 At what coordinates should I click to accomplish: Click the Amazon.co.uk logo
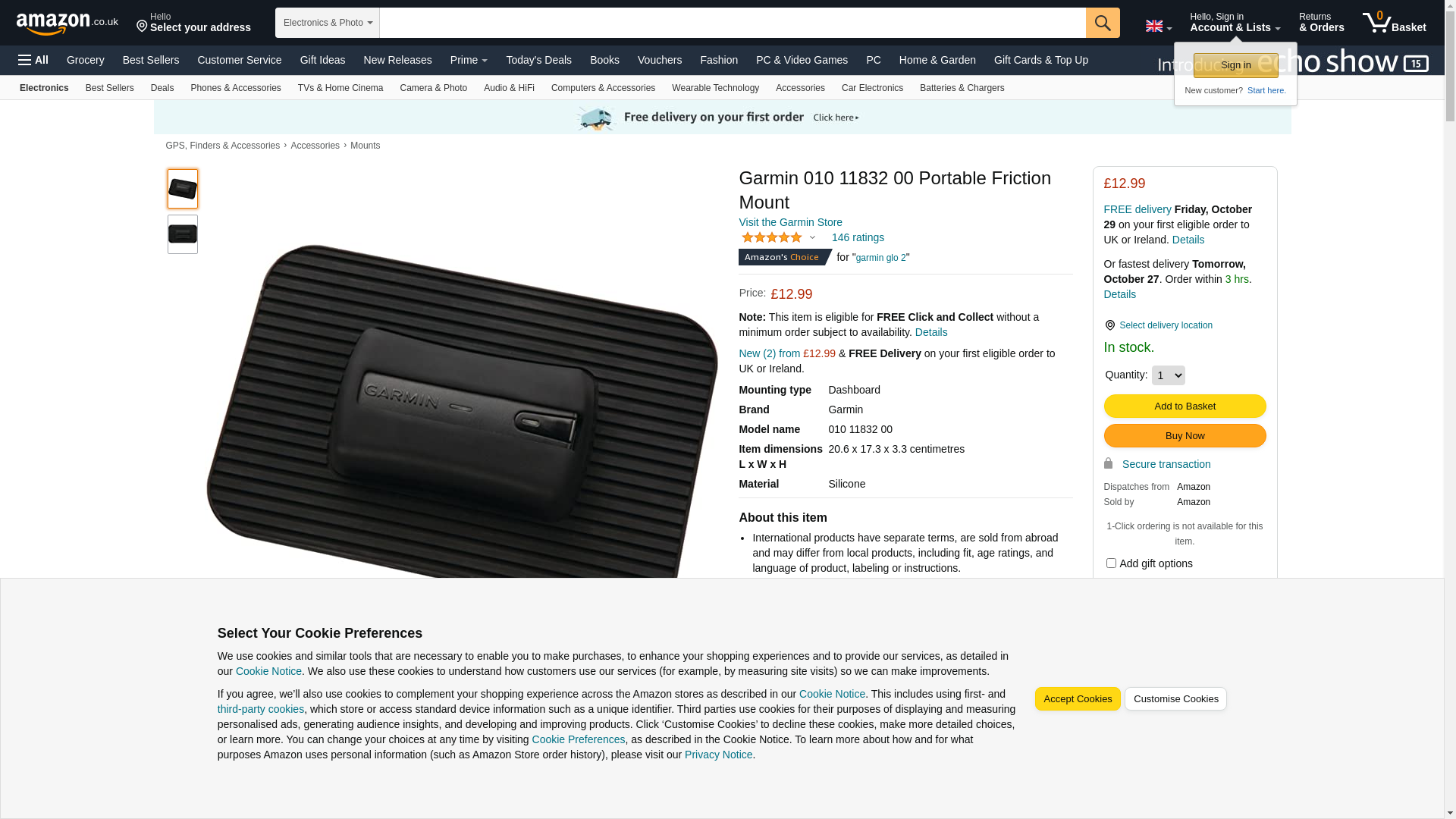coord(67,24)
